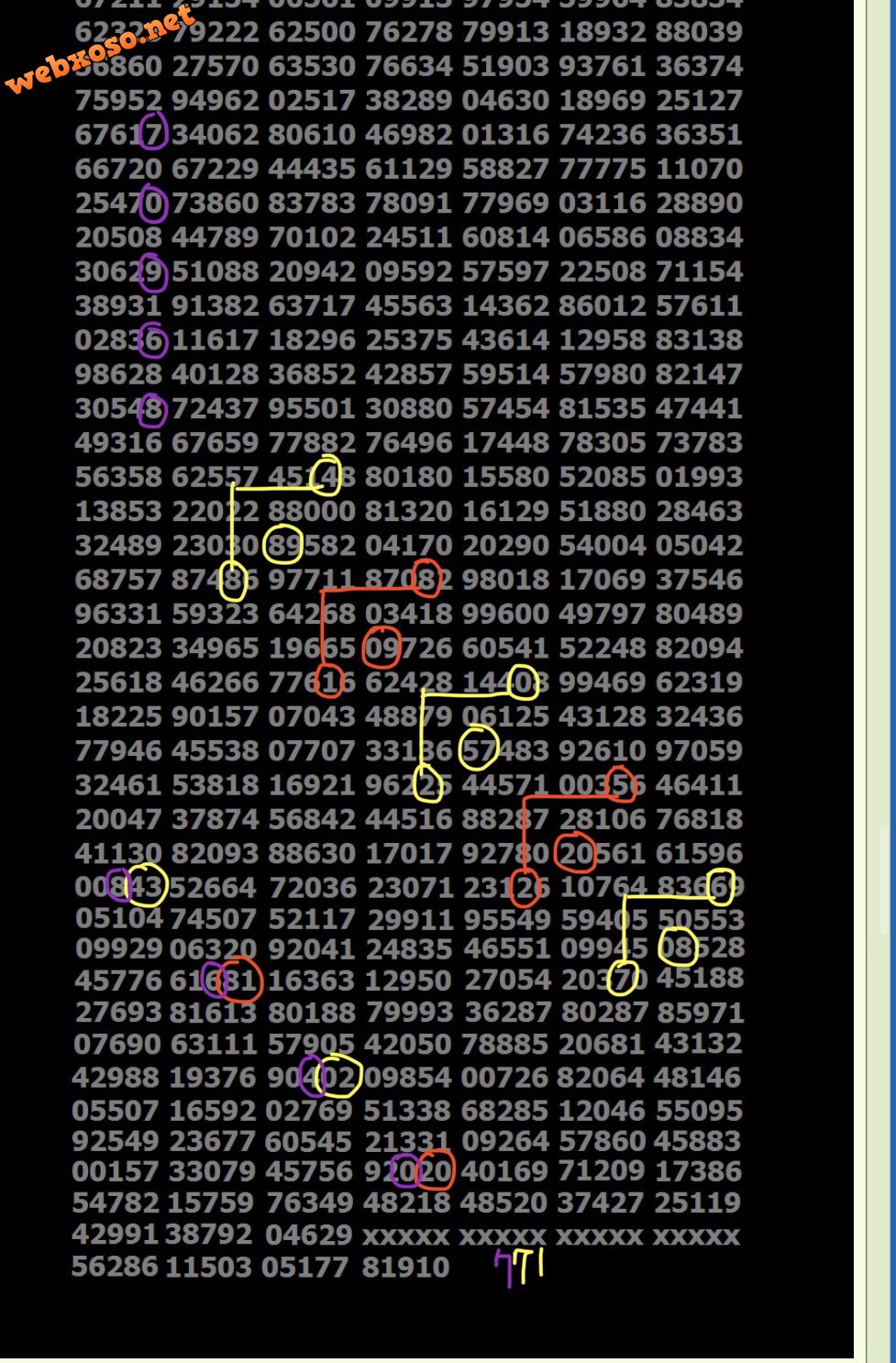Click the number 32489
Screen dimensions: 896x1363
(x=118, y=546)
